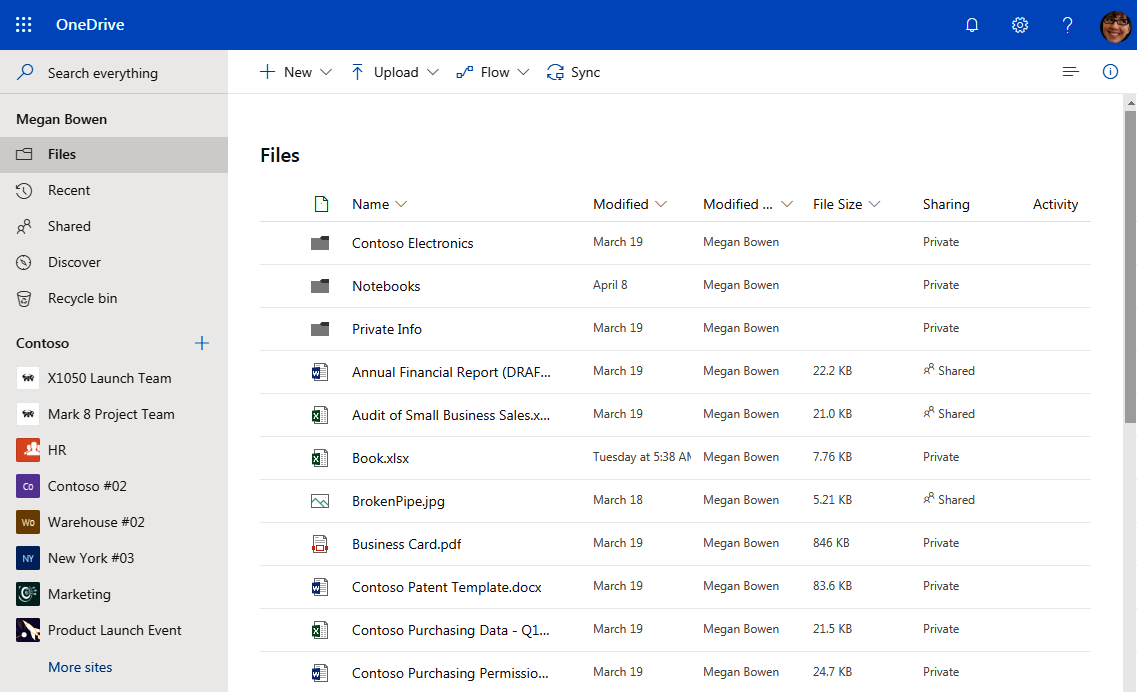Click the Product Launch Event site icon

(28, 630)
